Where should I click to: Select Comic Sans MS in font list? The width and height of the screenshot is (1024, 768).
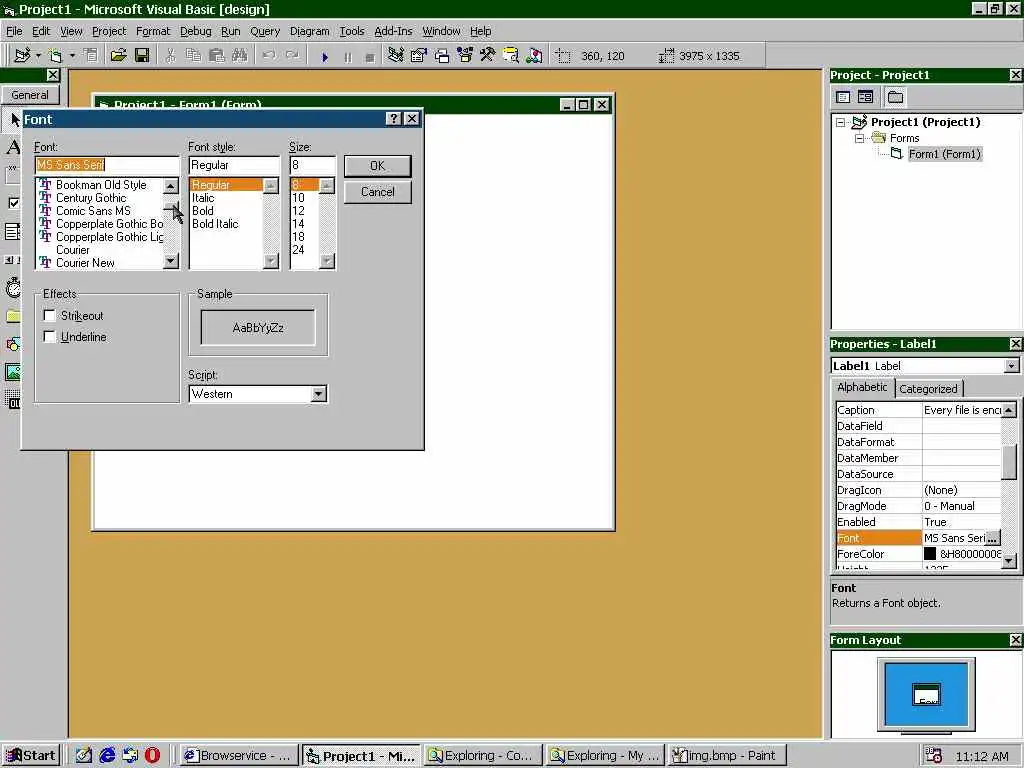pos(93,211)
